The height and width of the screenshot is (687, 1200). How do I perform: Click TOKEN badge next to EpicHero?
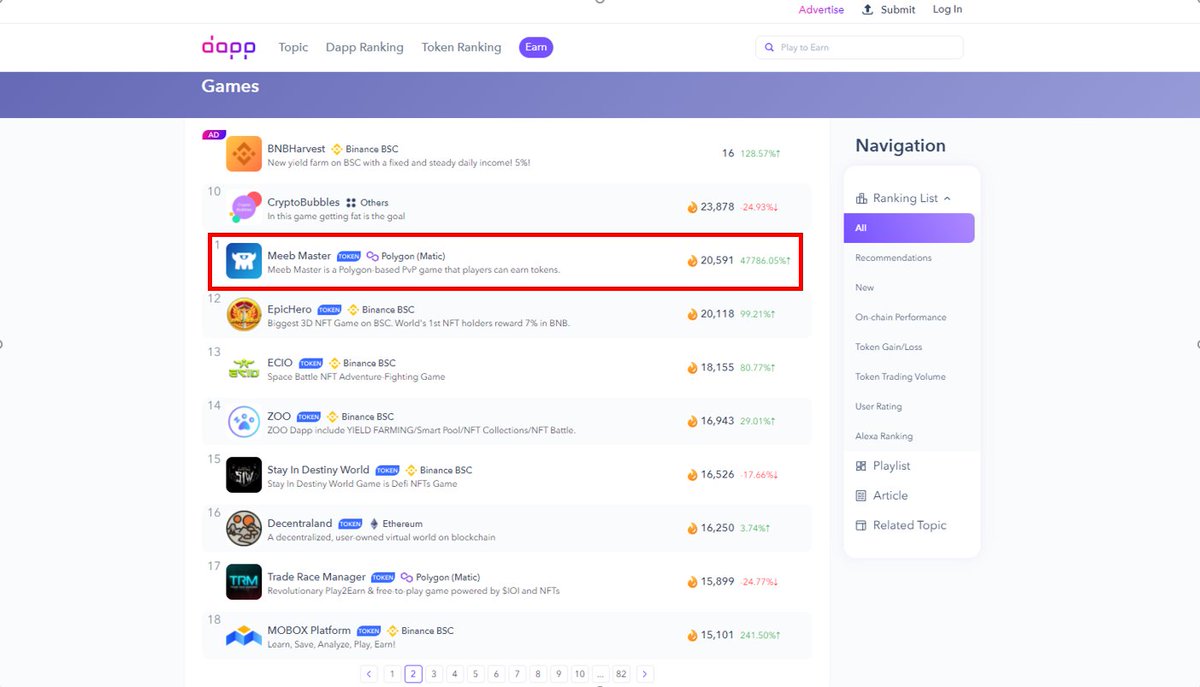[x=329, y=310]
